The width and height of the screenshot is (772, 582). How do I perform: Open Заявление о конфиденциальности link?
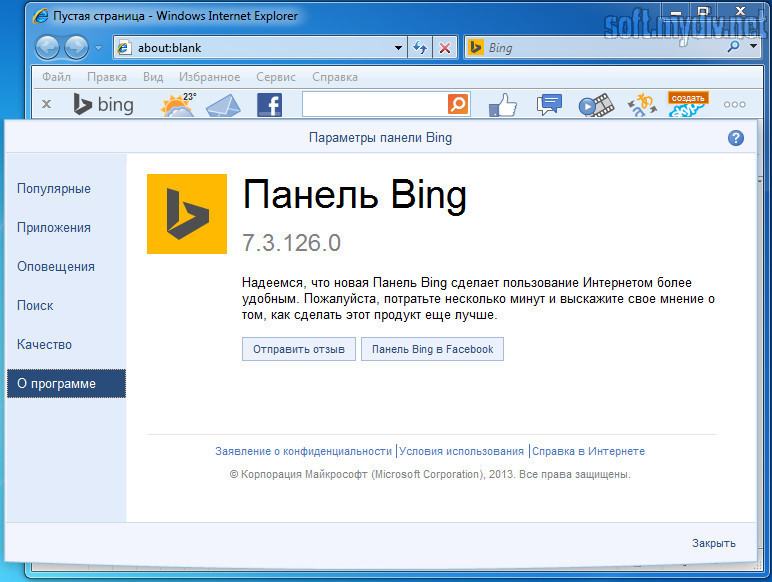(x=303, y=451)
